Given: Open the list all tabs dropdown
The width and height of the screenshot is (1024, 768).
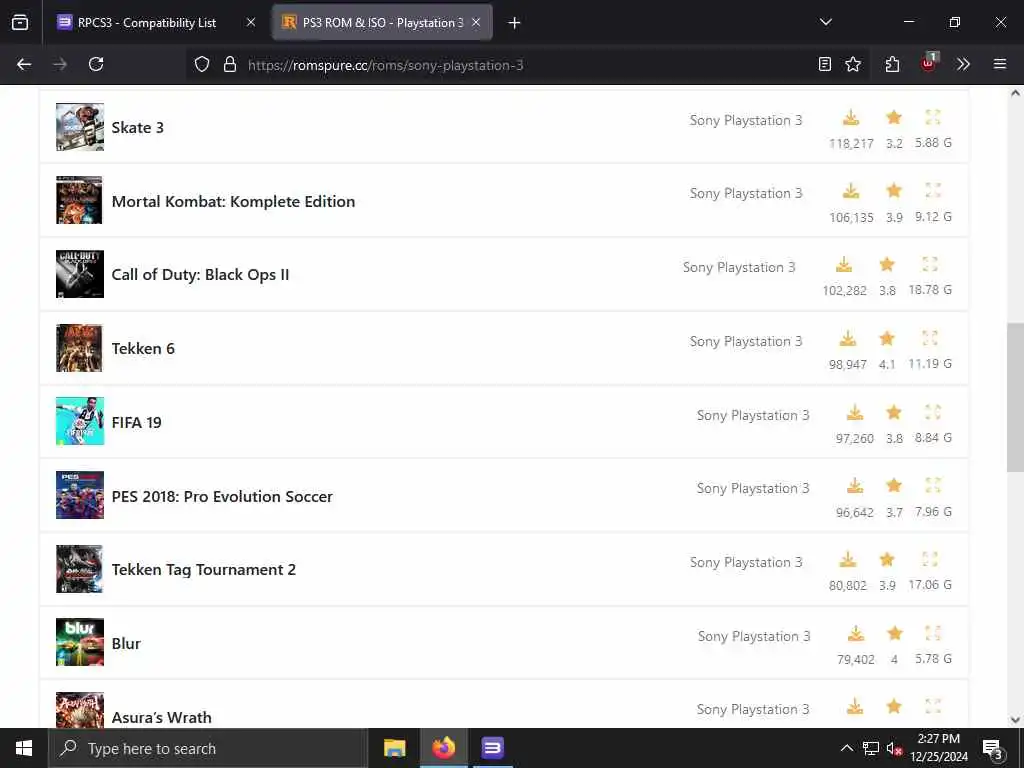Looking at the screenshot, I should pos(825,22).
